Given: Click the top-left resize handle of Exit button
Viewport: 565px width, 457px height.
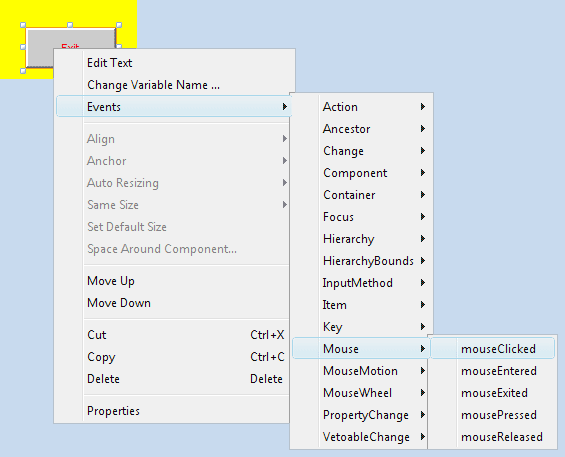Looking at the screenshot, I should click(x=23, y=25).
